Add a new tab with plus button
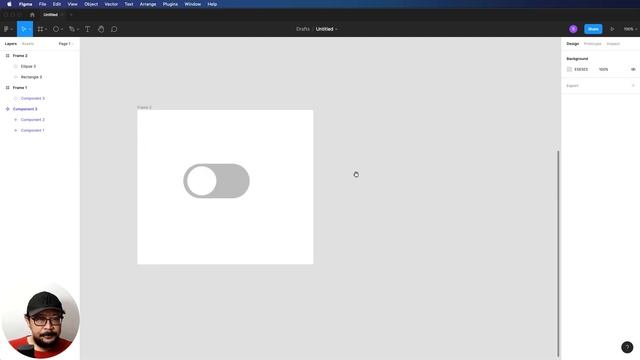This screenshot has width=640, height=360. click(x=71, y=15)
